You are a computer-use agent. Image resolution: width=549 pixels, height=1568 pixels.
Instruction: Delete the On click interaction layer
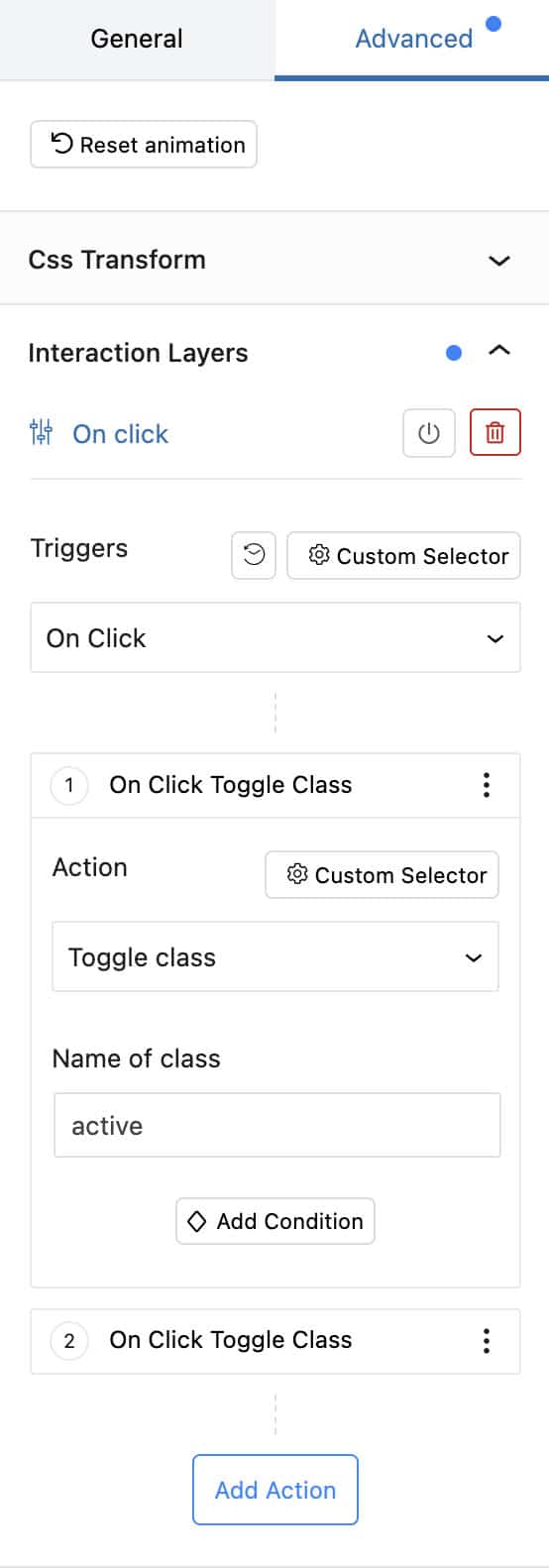point(494,433)
